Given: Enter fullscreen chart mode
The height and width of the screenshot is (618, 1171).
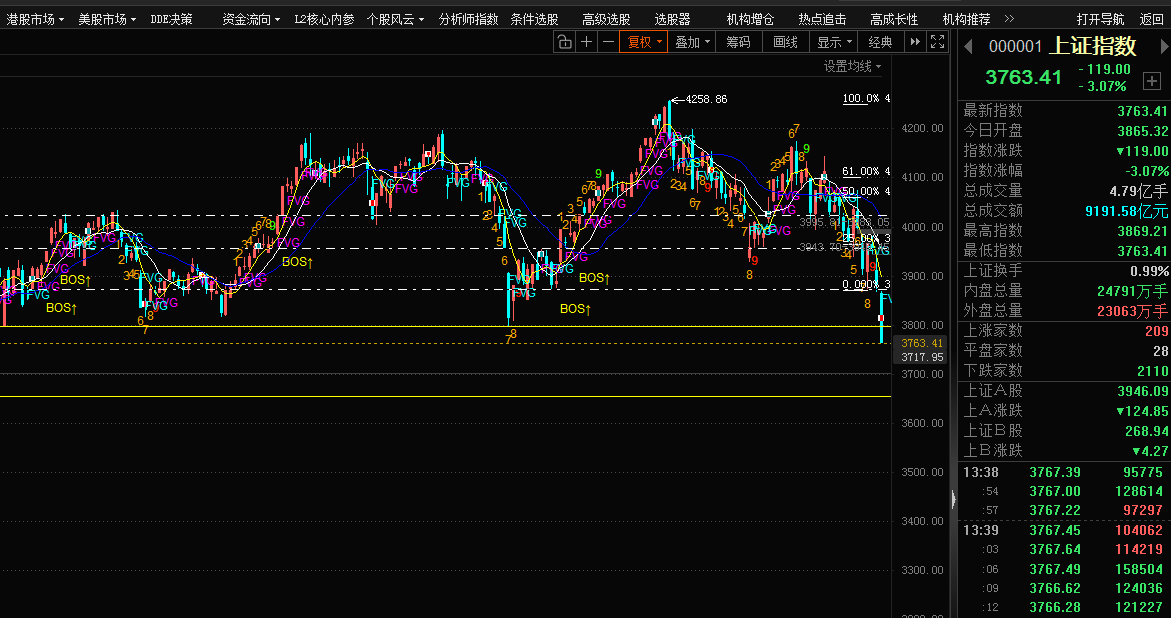Looking at the screenshot, I should 938,43.
